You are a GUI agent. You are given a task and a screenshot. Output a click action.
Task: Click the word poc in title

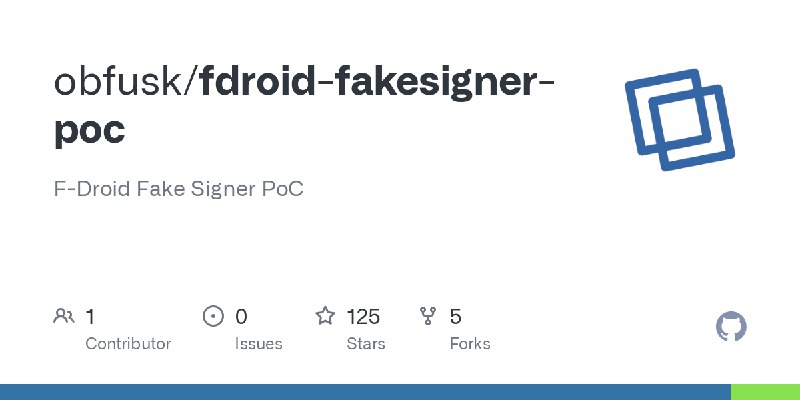tap(90, 132)
